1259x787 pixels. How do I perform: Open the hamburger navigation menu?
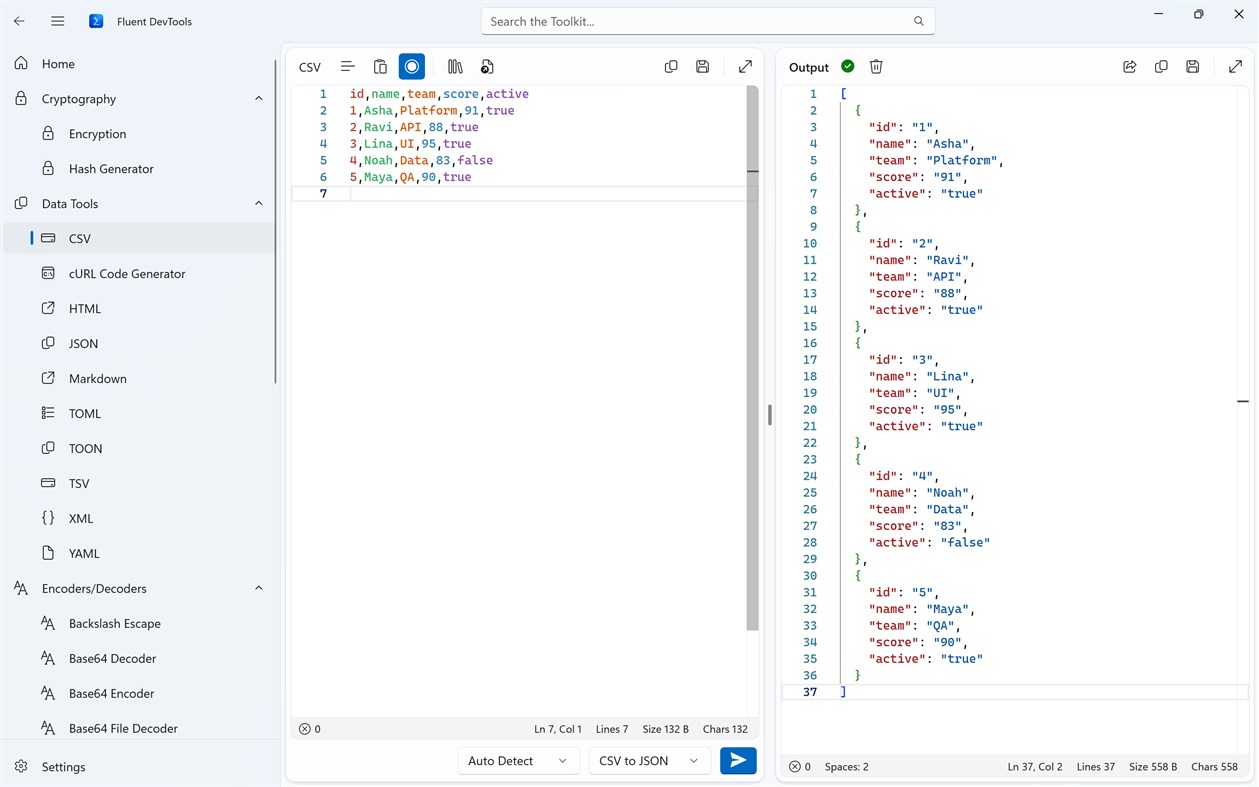(58, 21)
